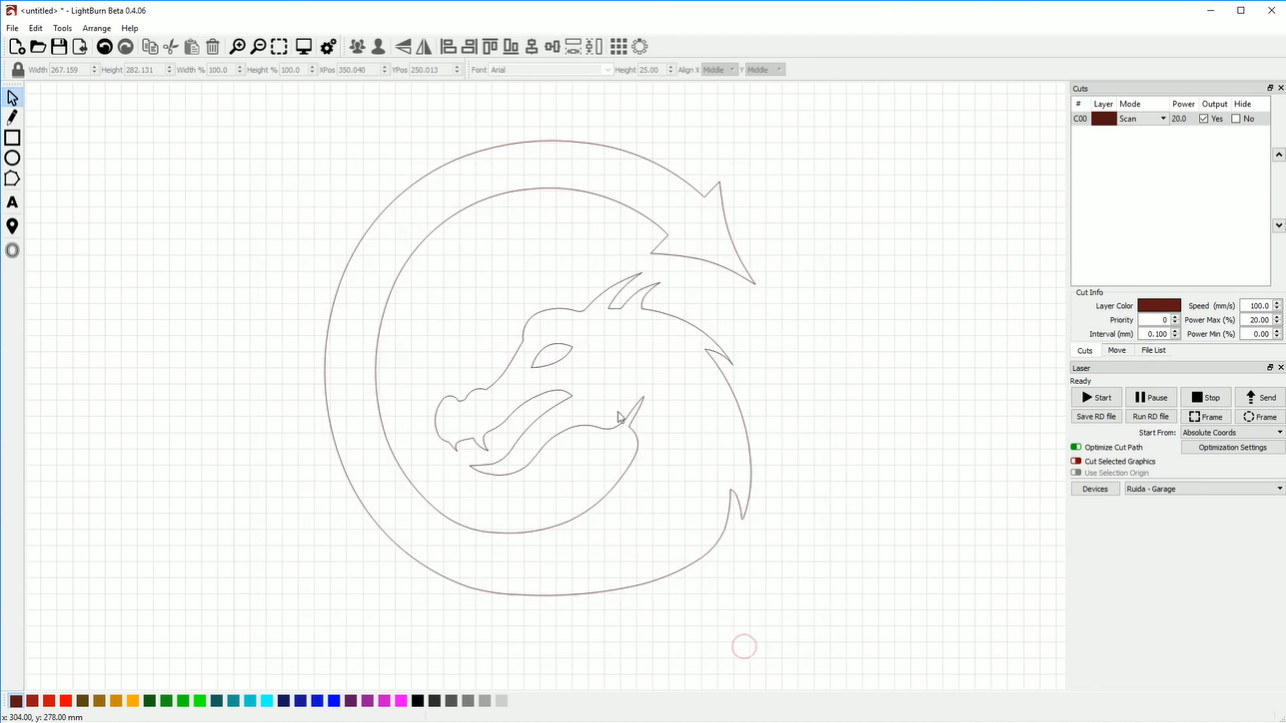The height and width of the screenshot is (723, 1286).
Task: Open Optimization Settings
Action: pos(1233,447)
